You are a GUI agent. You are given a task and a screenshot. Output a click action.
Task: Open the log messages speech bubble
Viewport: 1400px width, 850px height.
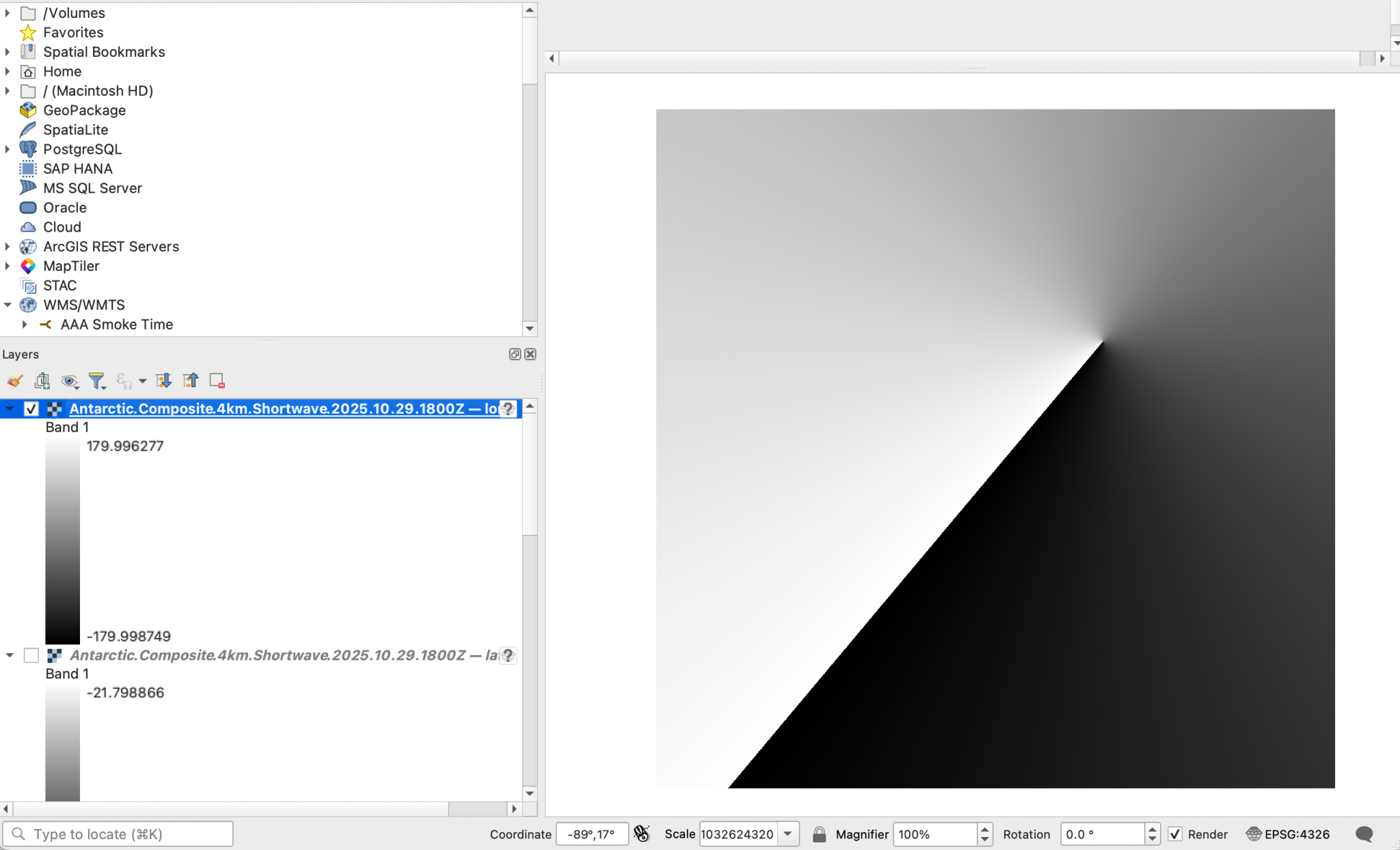pos(1364,834)
